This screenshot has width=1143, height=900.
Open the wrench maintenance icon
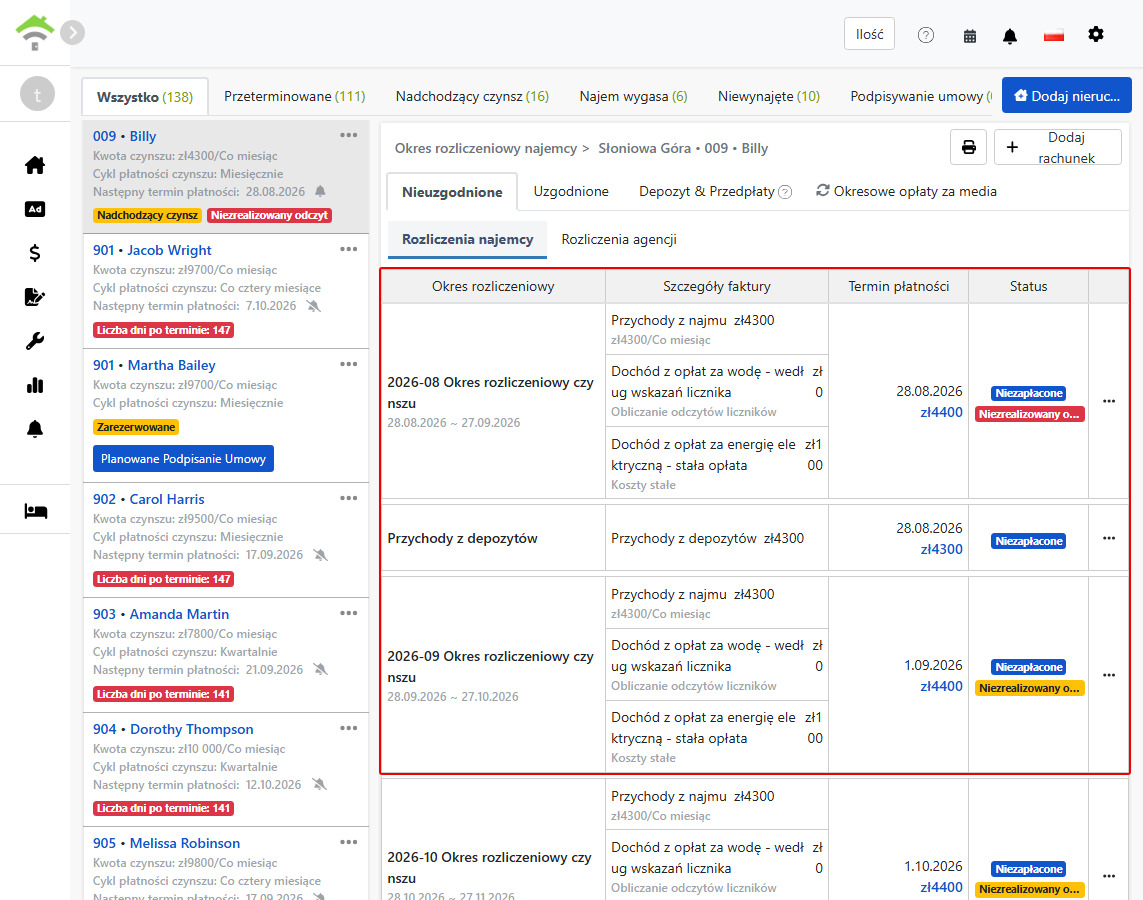[35, 341]
